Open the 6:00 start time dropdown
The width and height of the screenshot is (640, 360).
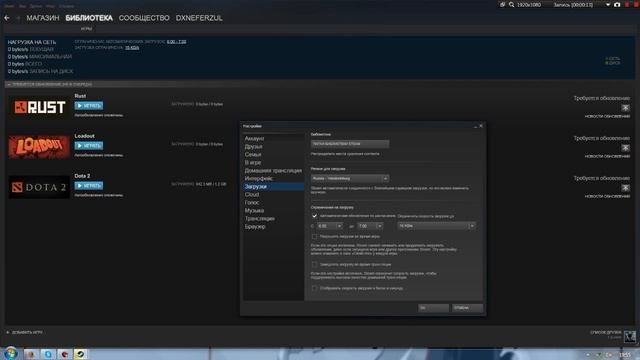[330, 226]
